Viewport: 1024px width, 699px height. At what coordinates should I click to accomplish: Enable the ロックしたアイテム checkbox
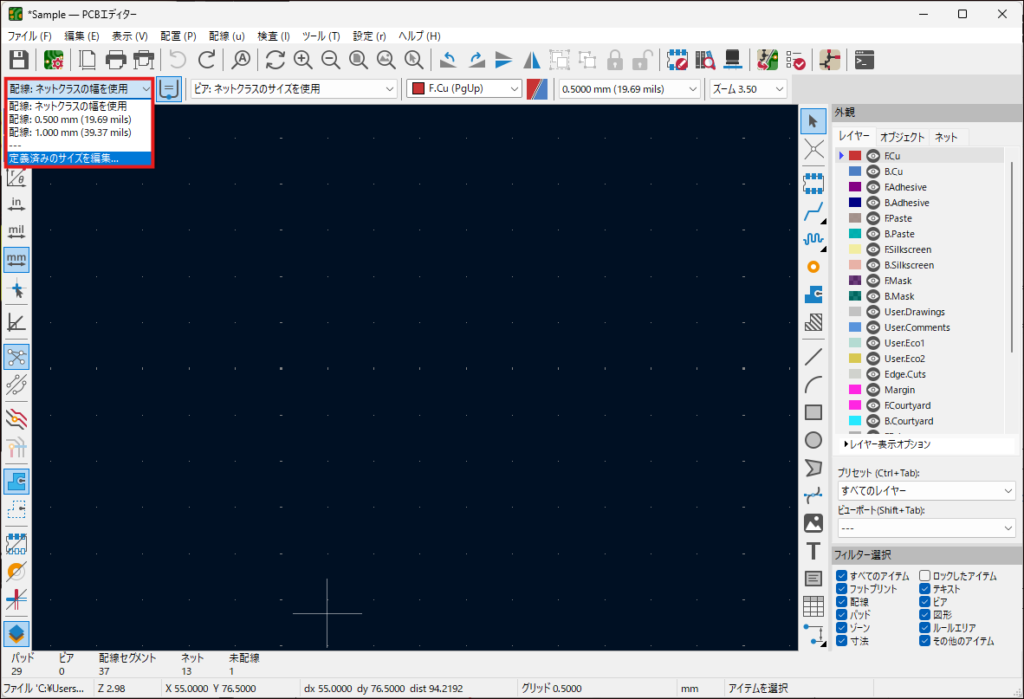coord(925,576)
